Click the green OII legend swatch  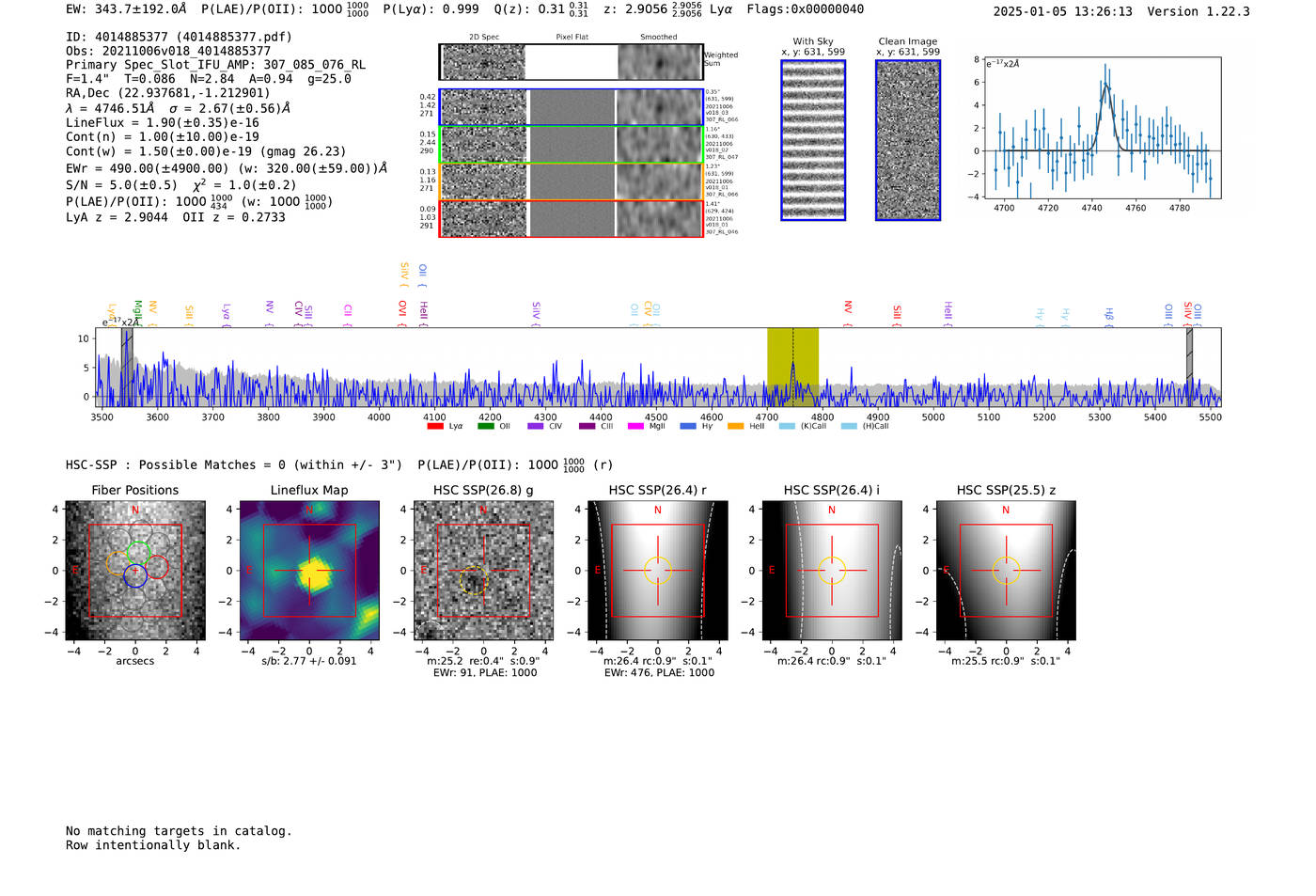486,426
